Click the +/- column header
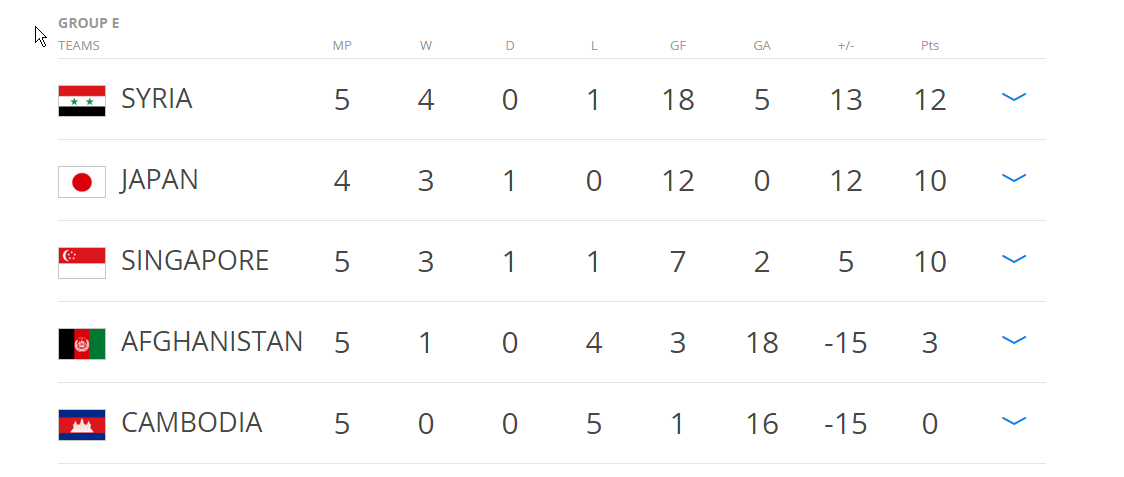This screenshot has width=1124, height=477. point(846,46)
